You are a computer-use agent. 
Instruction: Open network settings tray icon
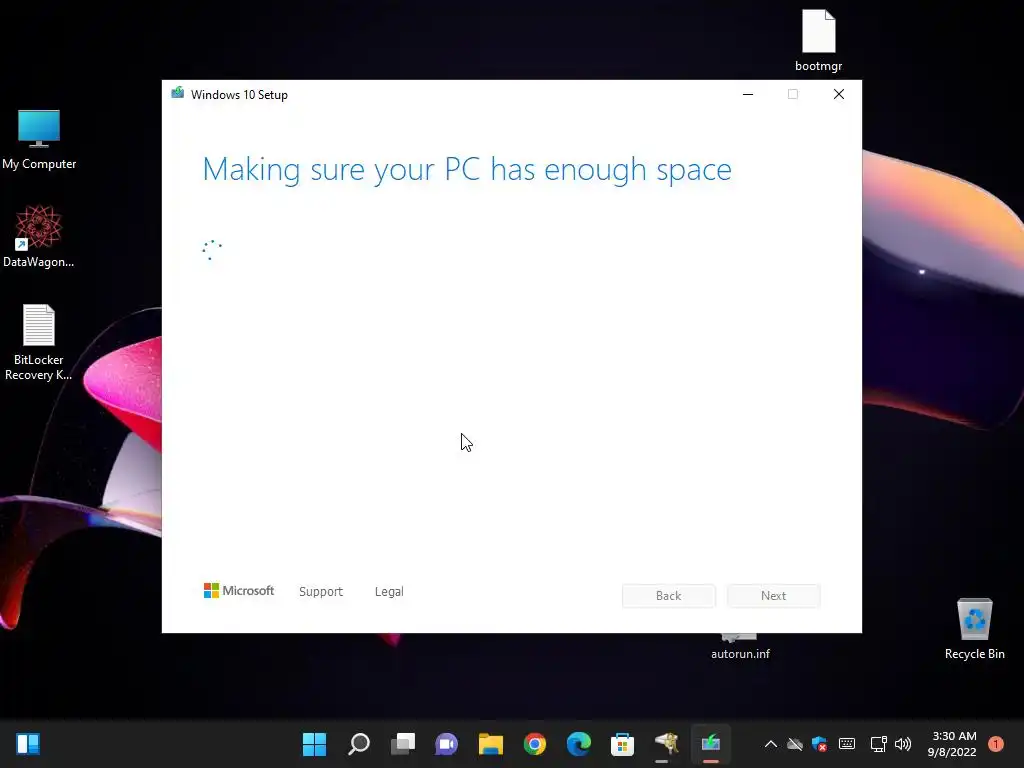click(878, 744)
